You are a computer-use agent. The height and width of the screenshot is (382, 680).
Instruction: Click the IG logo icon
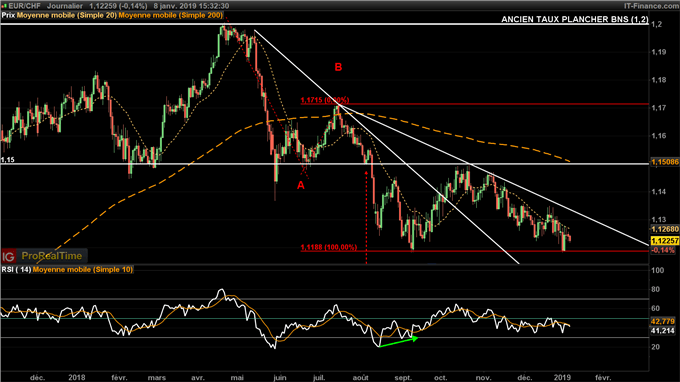point(9,256)
